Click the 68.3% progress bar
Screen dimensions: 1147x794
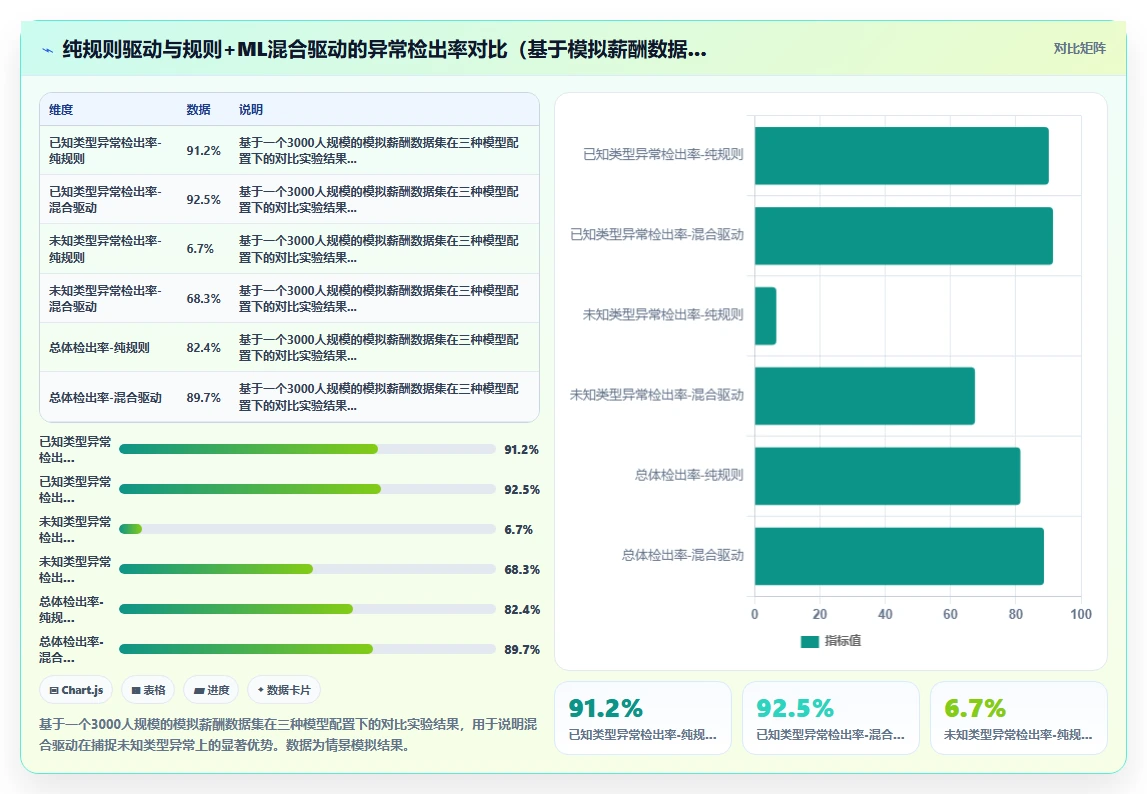click(x=307, y=569)
